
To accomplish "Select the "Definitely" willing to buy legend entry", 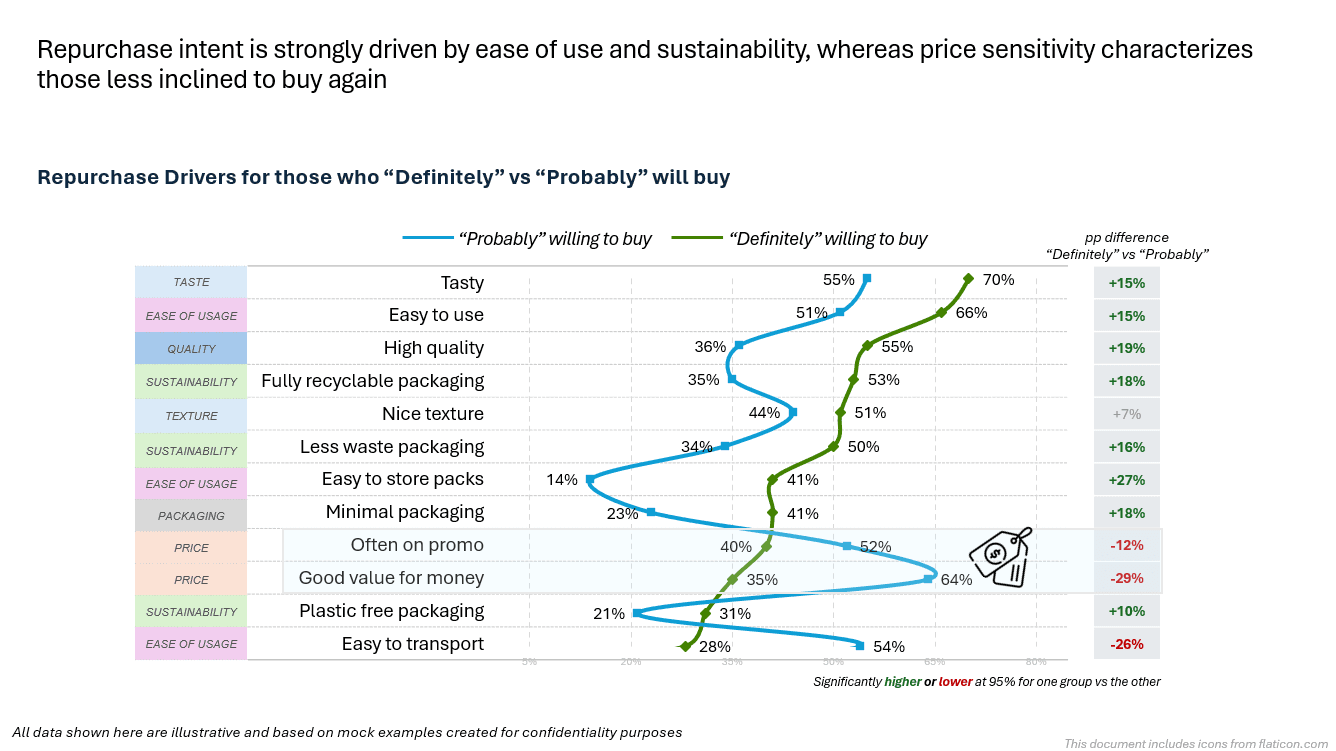I will click(800, 239).
